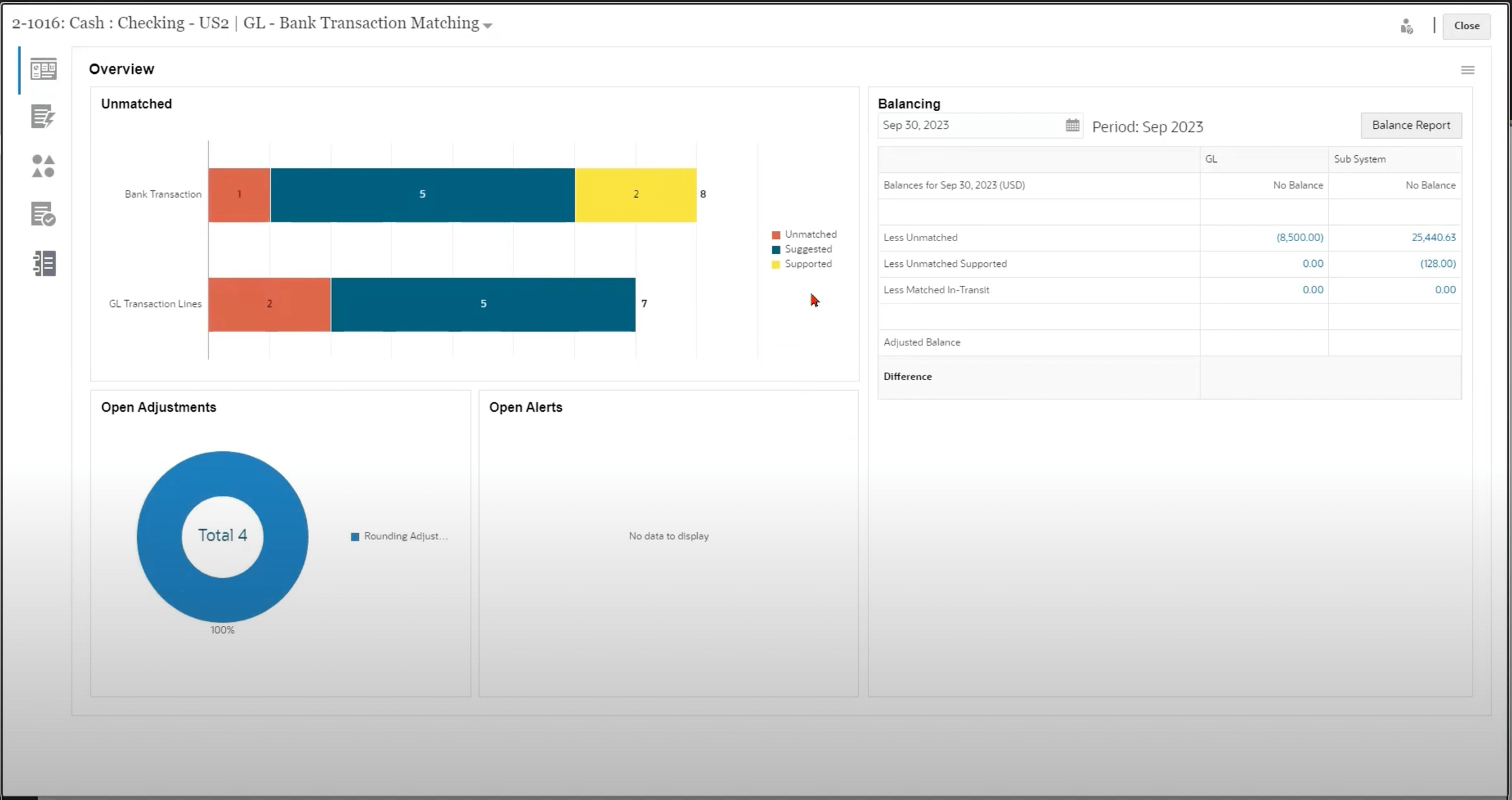Open the shapes sidebar icon
This screenshot has width=1512, height=800.
[43, 166]
